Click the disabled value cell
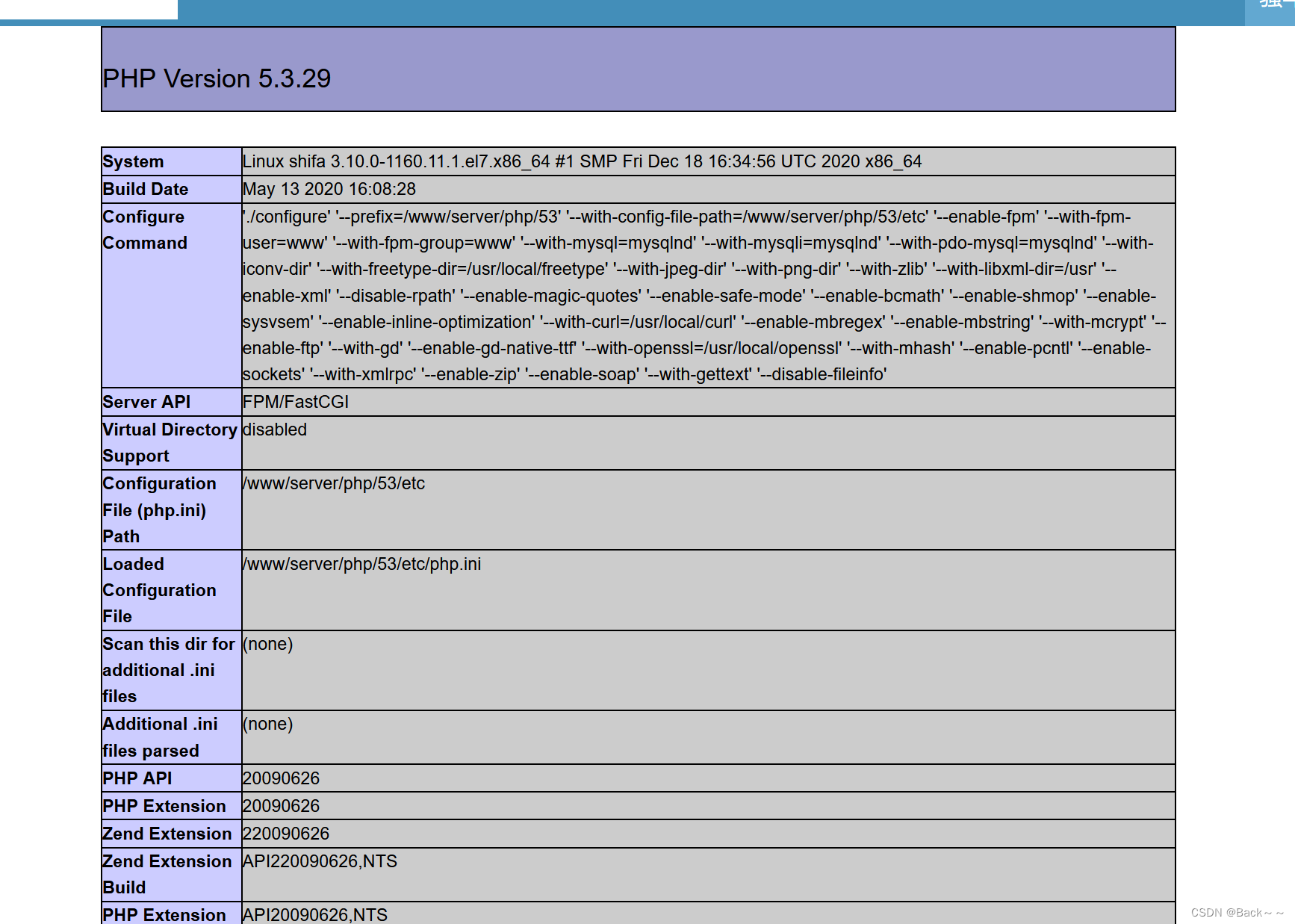The image size is (1295, 924). point(275,430)
